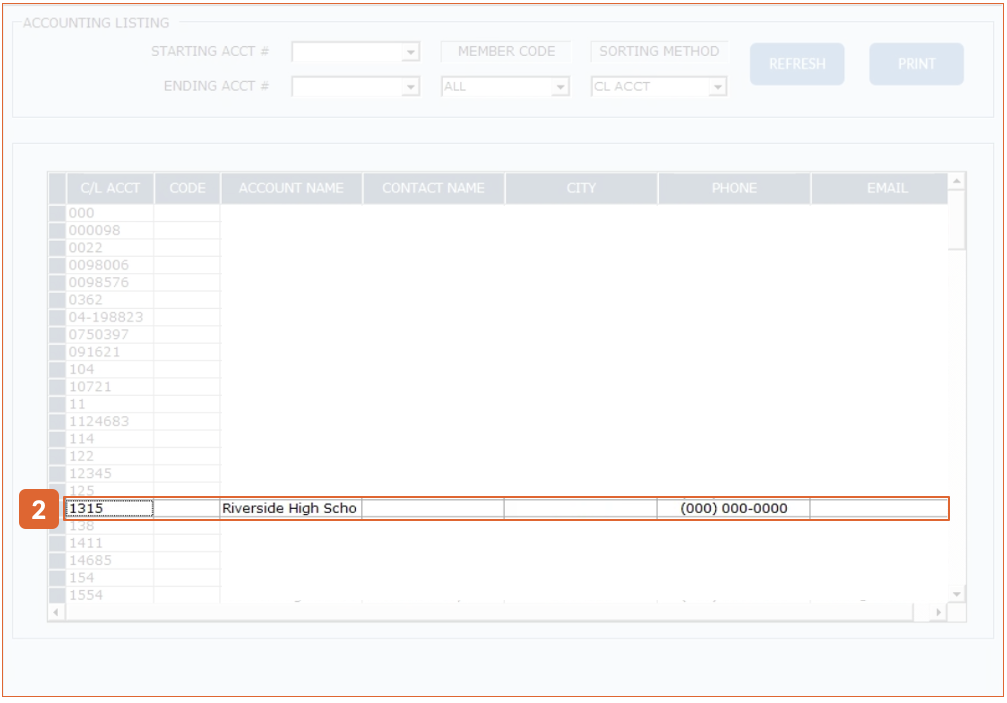This screenshot has height=703, width=1007.
Task: Click the CITY column header
Action: [x=581, y=188]
